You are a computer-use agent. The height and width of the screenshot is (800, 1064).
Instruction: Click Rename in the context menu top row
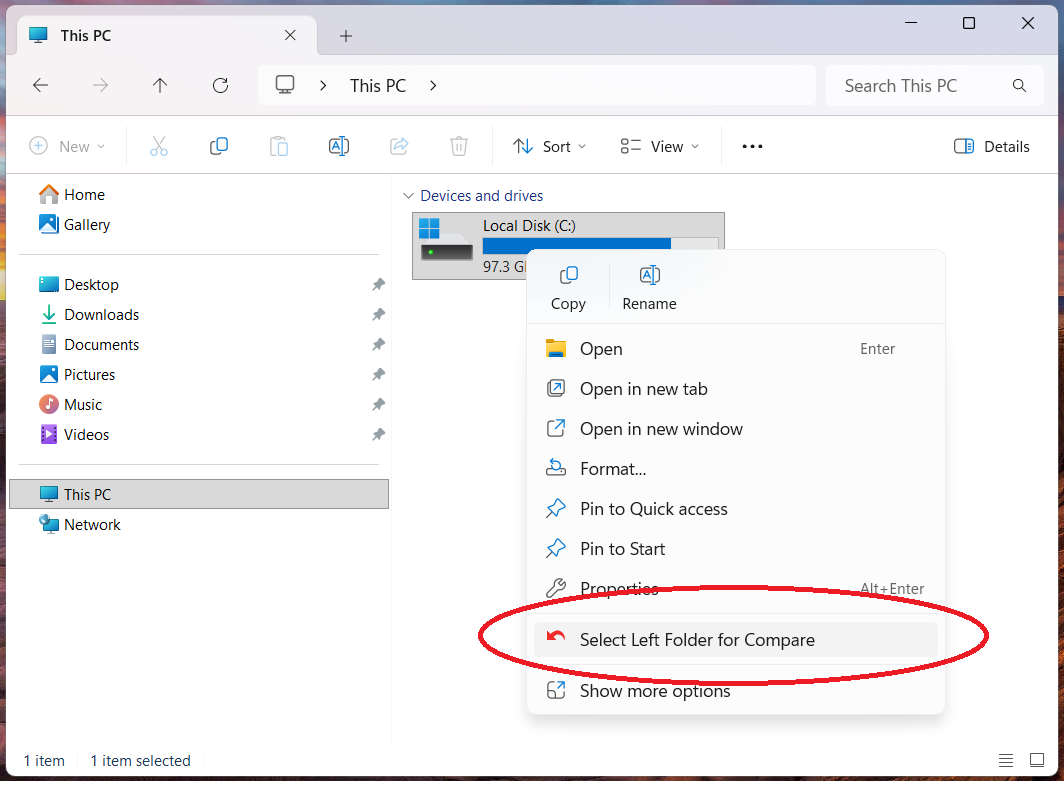pos(649,288)
